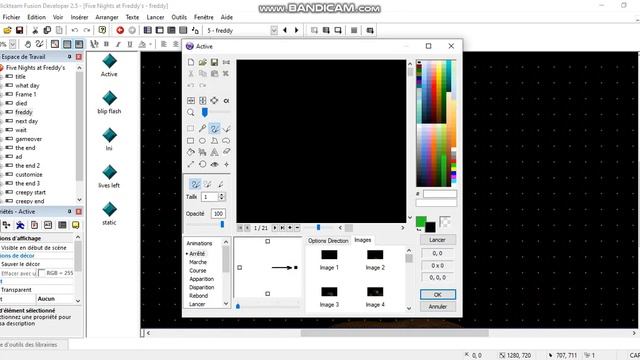Select the Marche animation
The height and width of the screenshot is (360, 640).
[x=198, y=262]
